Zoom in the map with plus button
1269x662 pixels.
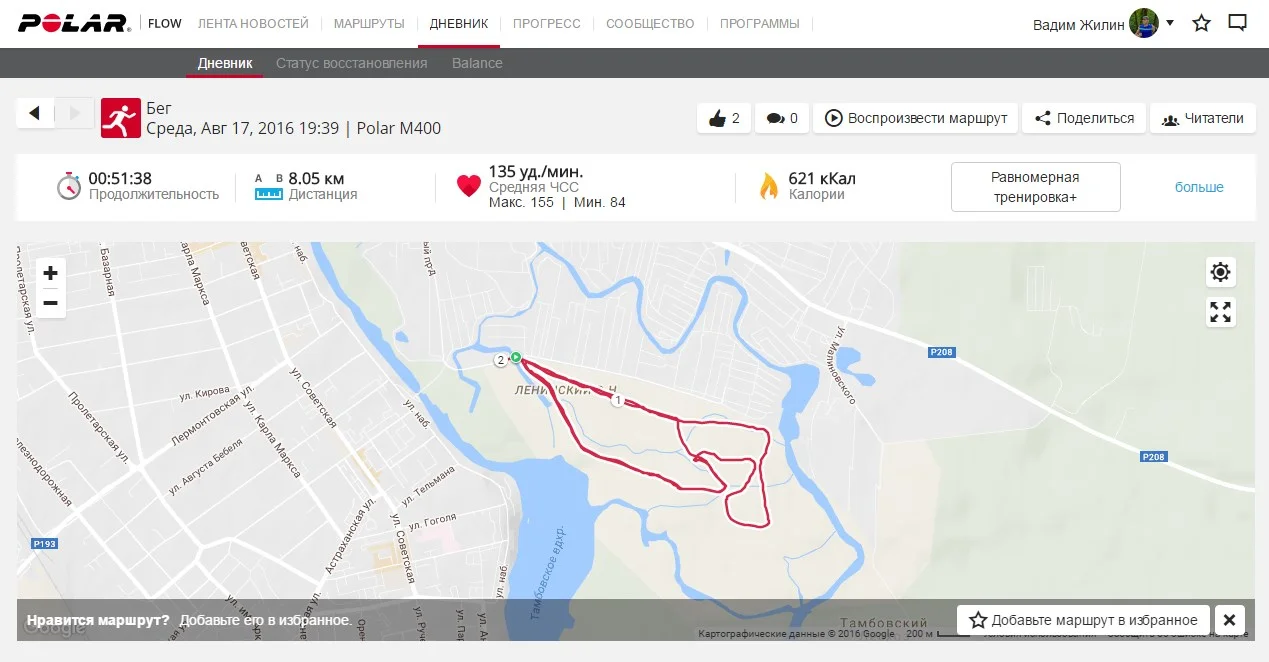click(50, 273)
